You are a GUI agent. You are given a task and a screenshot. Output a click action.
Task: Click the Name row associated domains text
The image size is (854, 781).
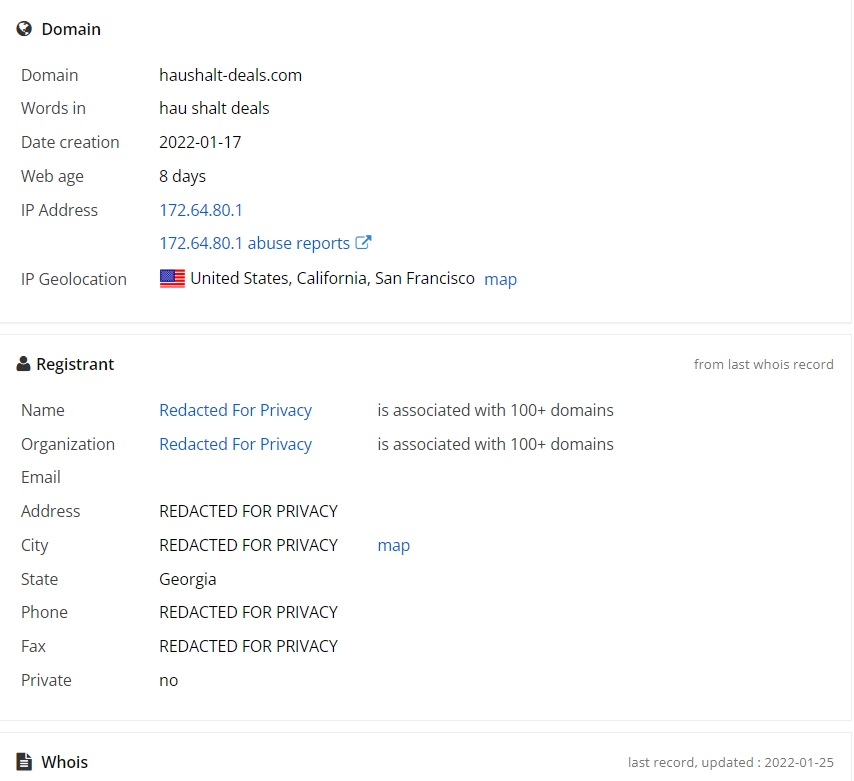point(495,410)
